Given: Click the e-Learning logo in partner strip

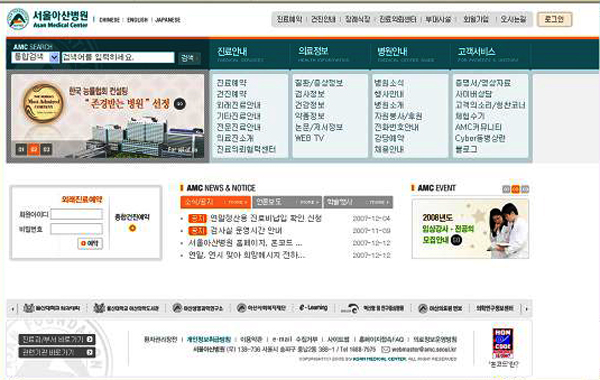Looking at the screenshot, I should (313, 308).
